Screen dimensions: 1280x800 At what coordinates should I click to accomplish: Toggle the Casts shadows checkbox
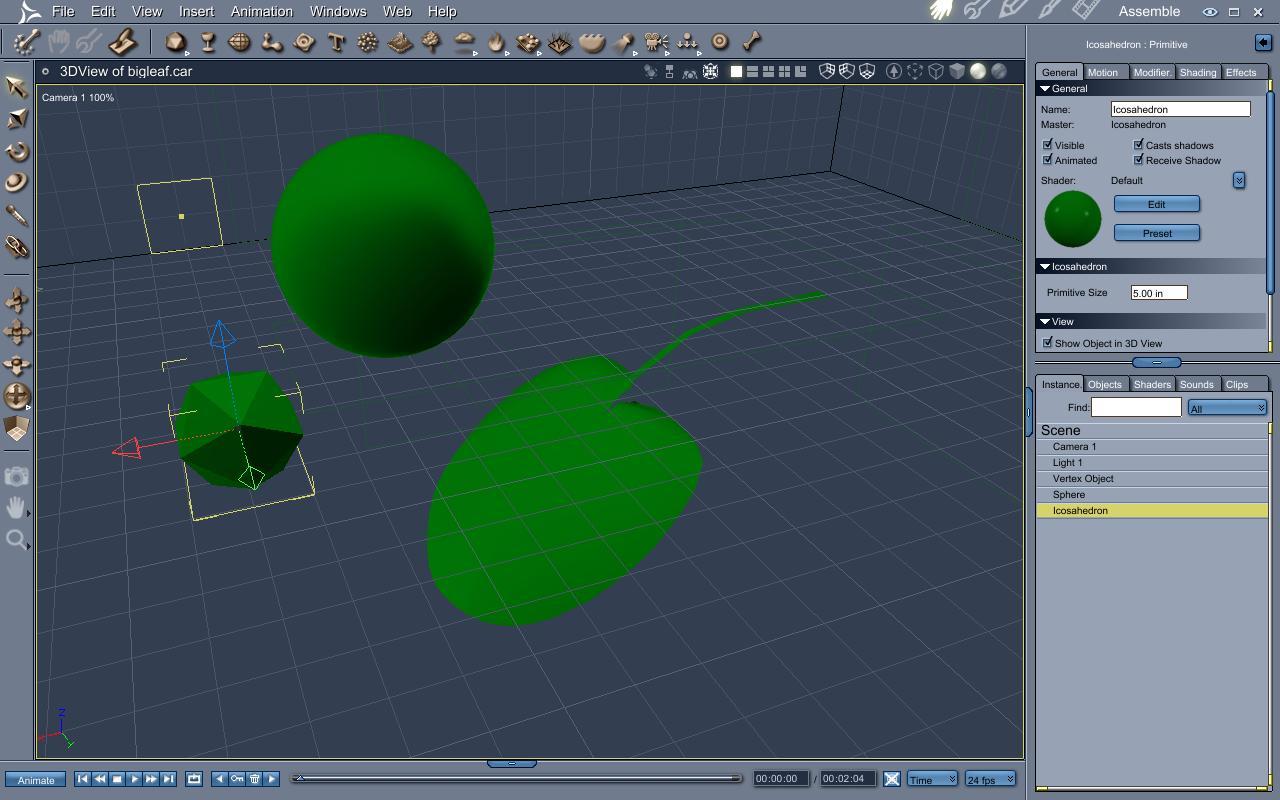(1138, 145)
